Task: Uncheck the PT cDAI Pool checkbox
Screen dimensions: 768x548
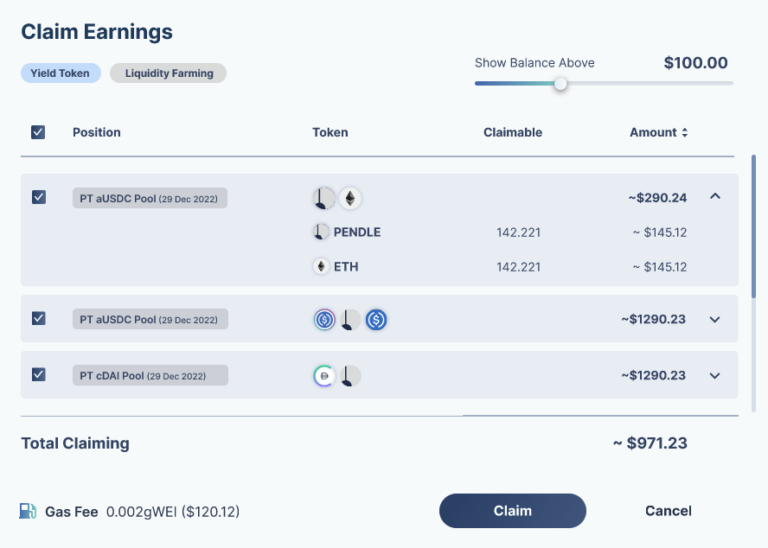Action: [x=38, y=375]
